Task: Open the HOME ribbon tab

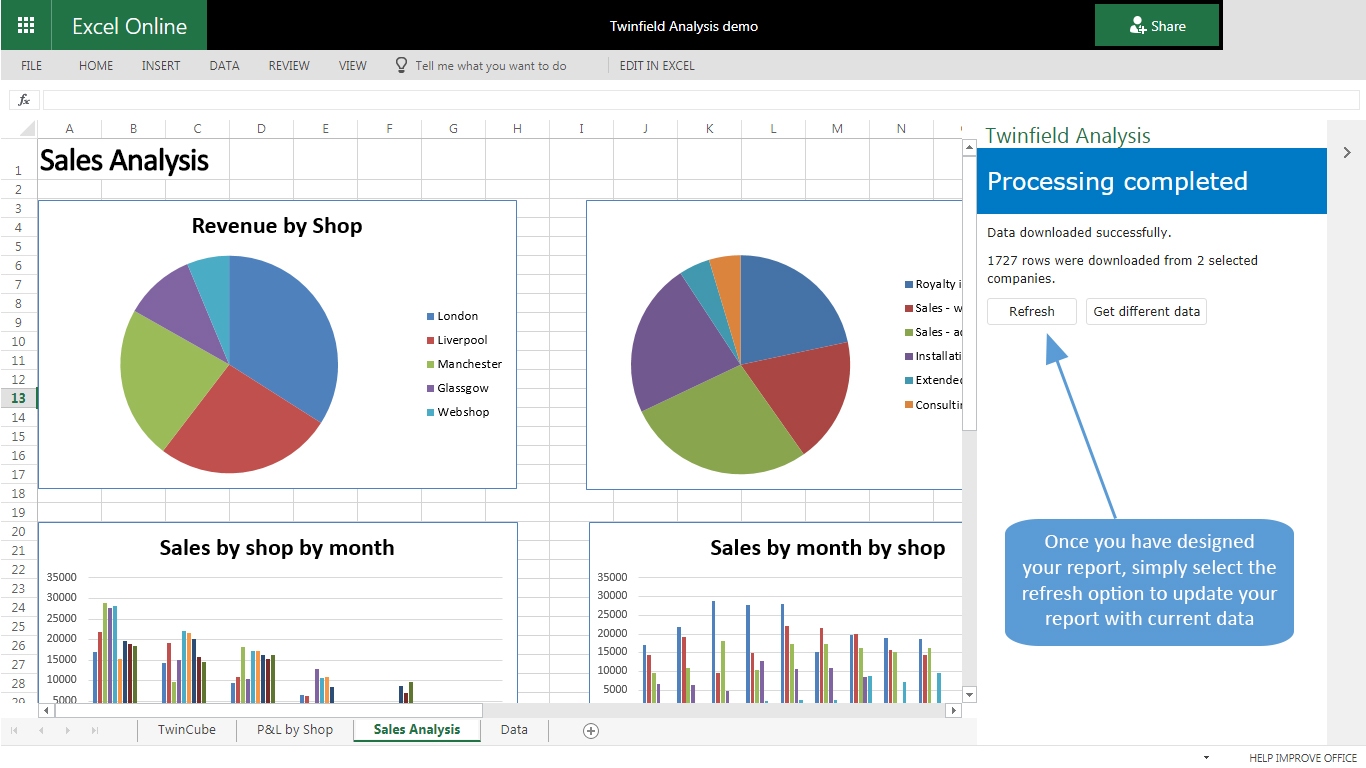Action: 96,66
